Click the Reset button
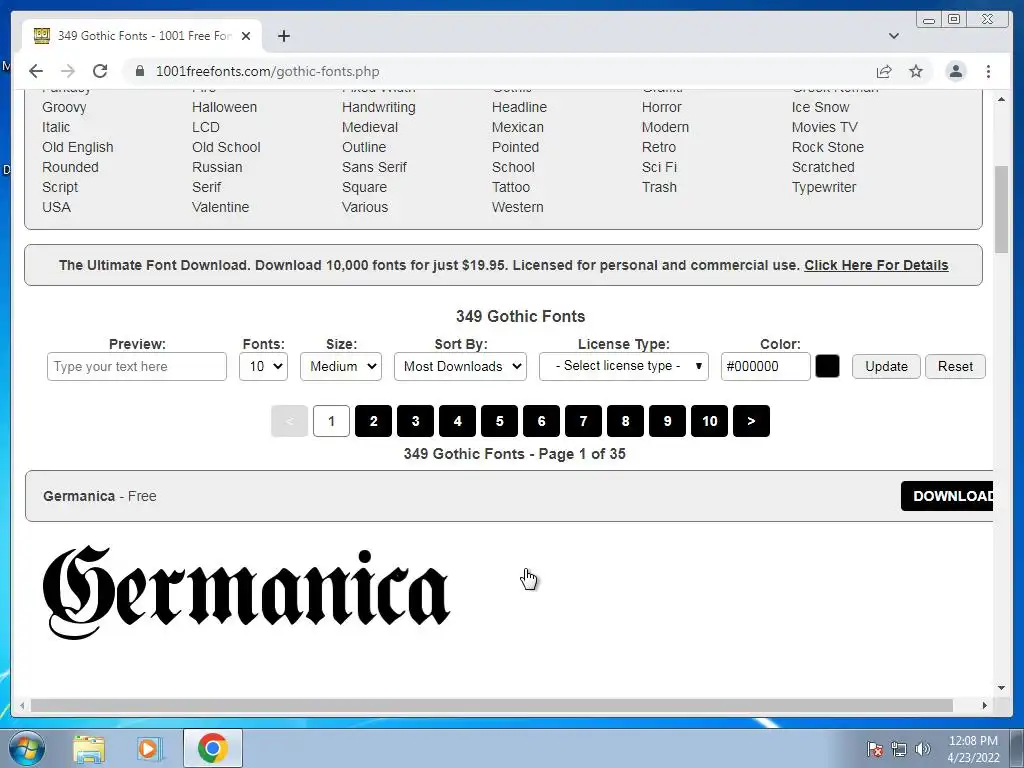This screenshot has width=1024, height=768. [x=955, y=366]
